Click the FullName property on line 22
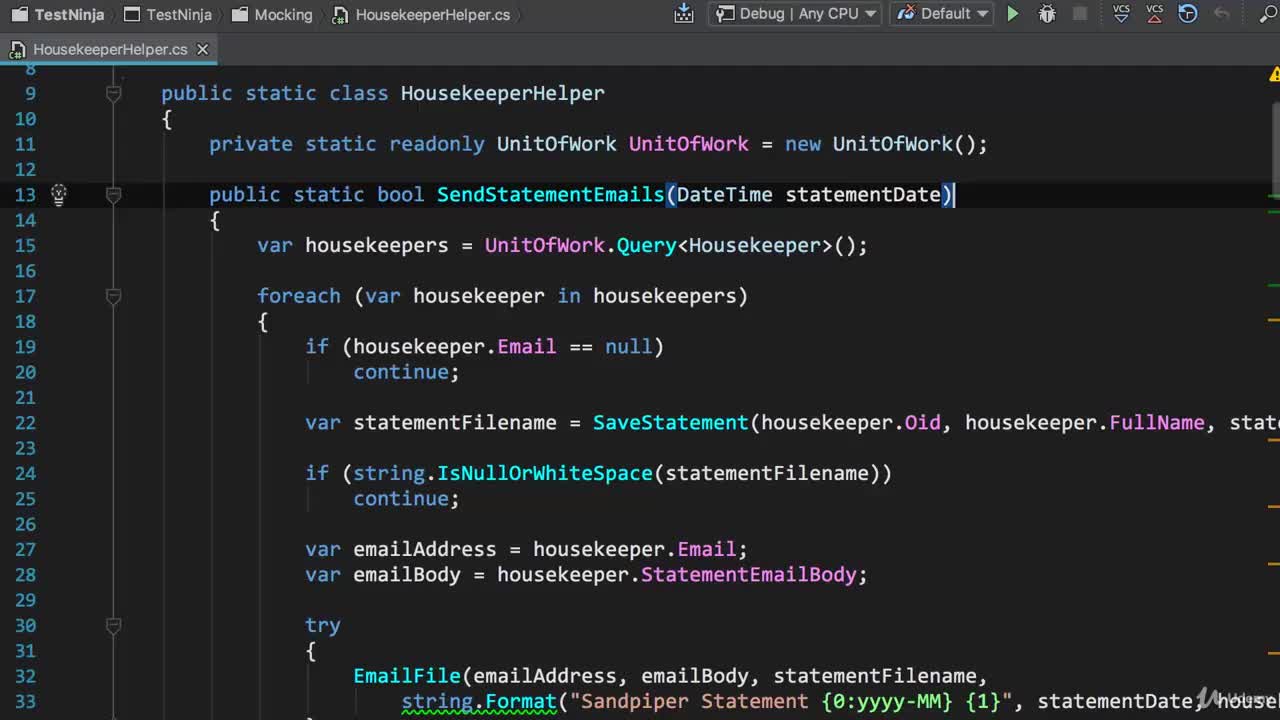 click(1157, 423)
